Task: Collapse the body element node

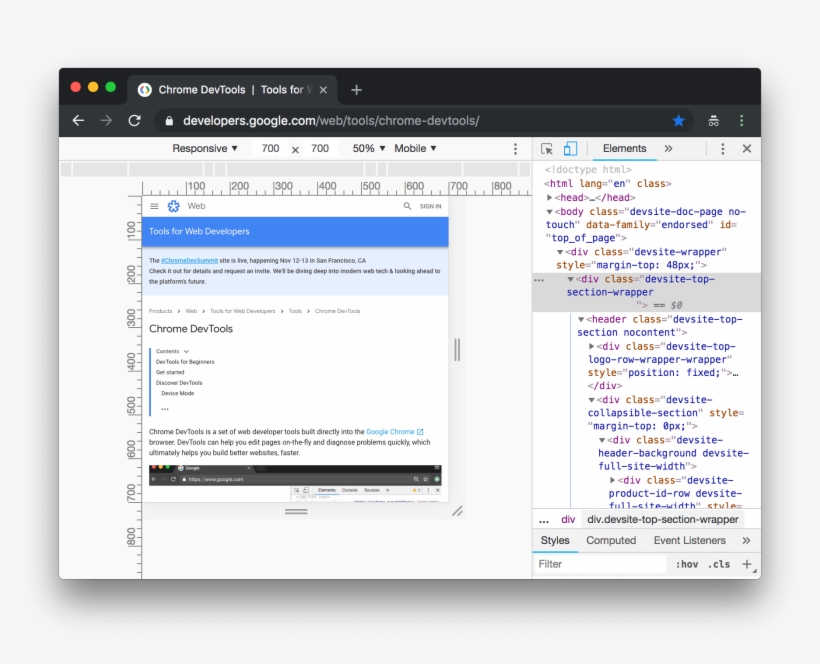Action: coord(550,212)
